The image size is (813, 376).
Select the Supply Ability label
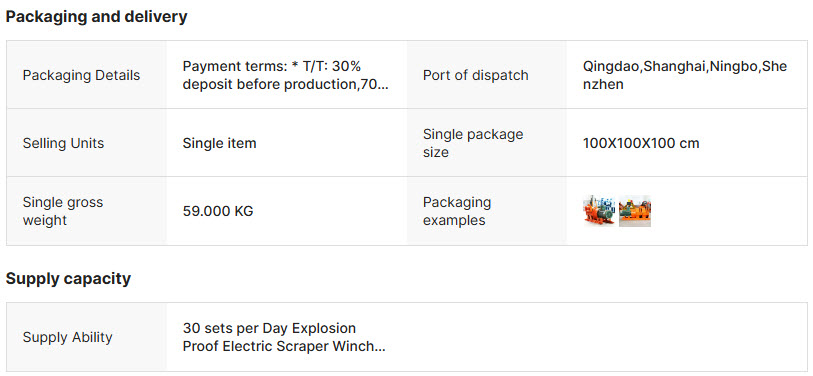pyautogui.click(x=67, y=337)
